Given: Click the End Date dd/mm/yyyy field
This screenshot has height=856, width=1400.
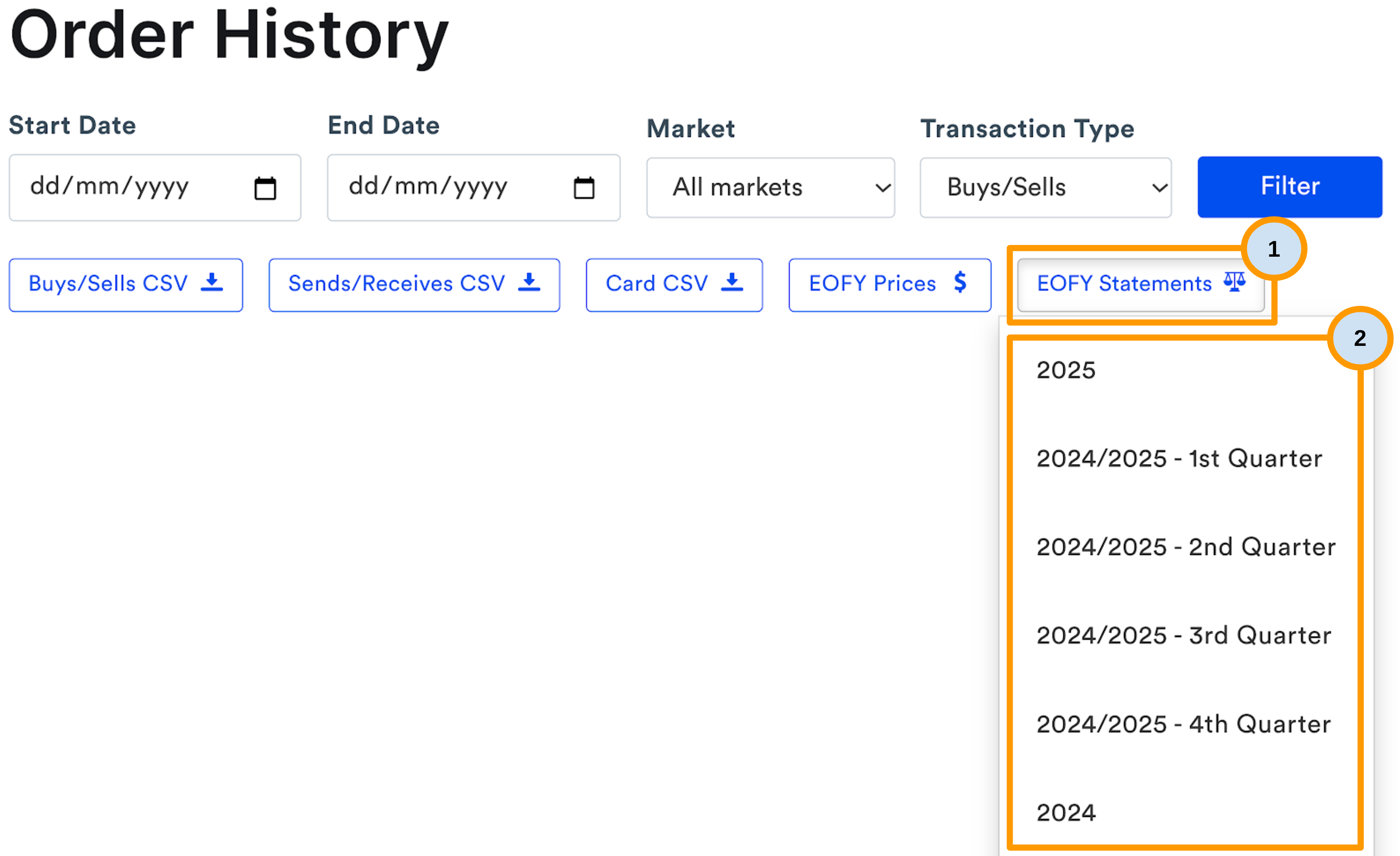Looking at the screenshot, I should [473, 188].
